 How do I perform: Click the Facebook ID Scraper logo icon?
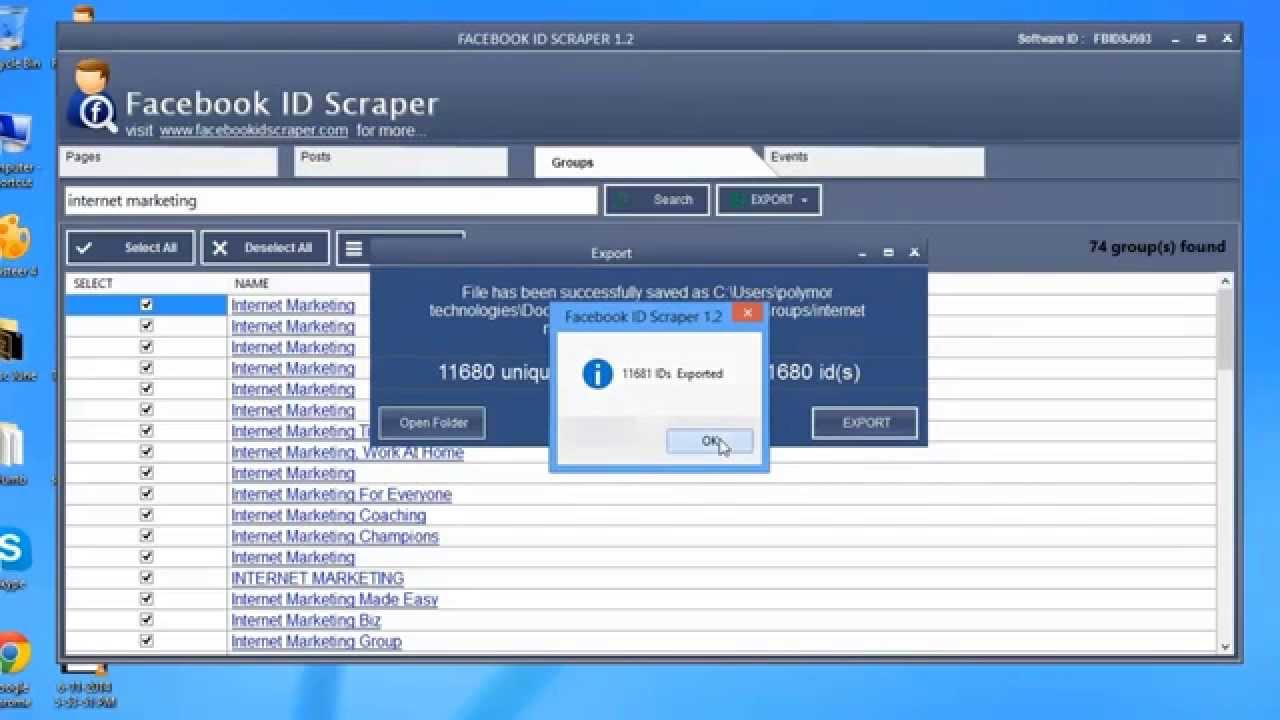[92, 96]
